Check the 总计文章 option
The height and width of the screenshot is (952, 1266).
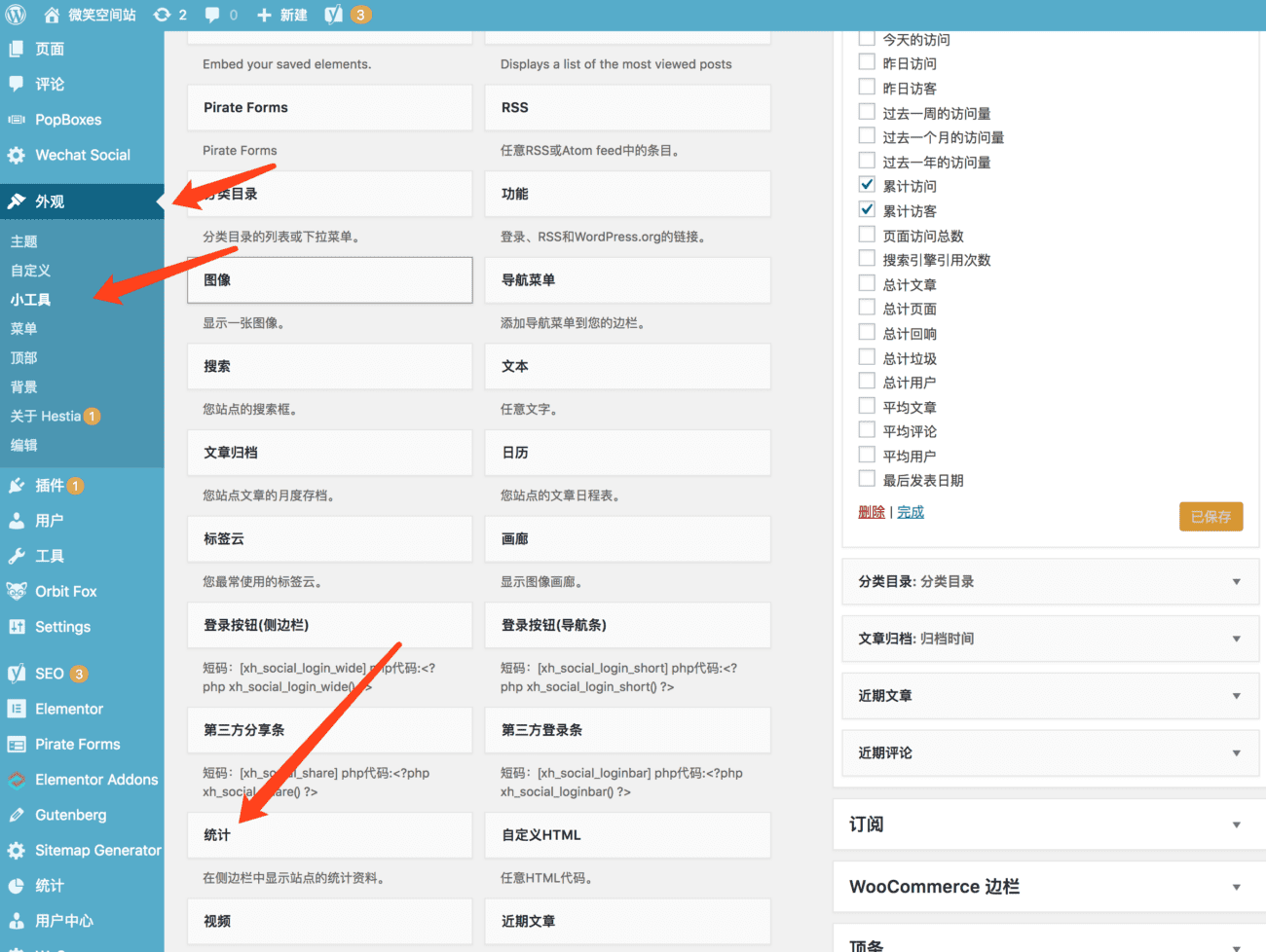(867, 283)
